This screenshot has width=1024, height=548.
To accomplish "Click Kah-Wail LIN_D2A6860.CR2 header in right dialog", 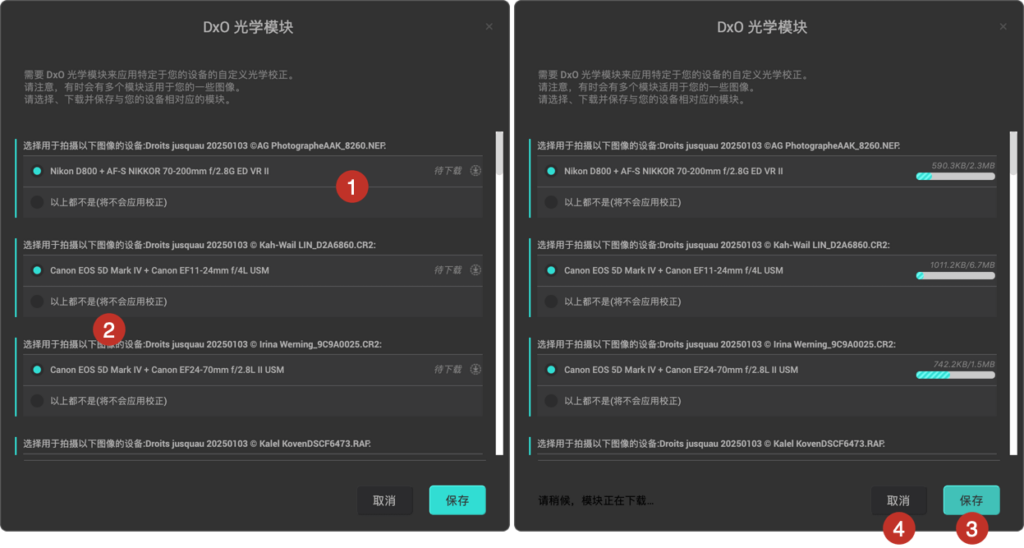I will point(714,245).
